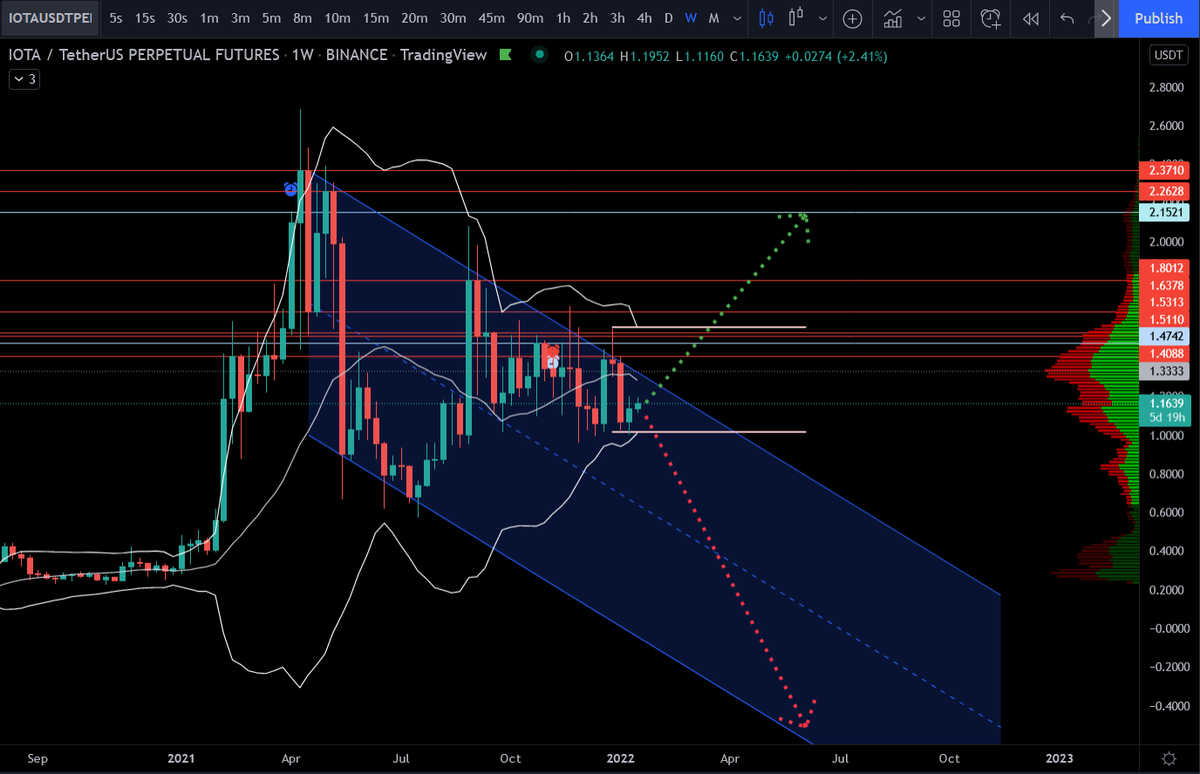Select the upper white horizontal line drawing
The image size is (1200, 774).
click(x=708, y=327)
